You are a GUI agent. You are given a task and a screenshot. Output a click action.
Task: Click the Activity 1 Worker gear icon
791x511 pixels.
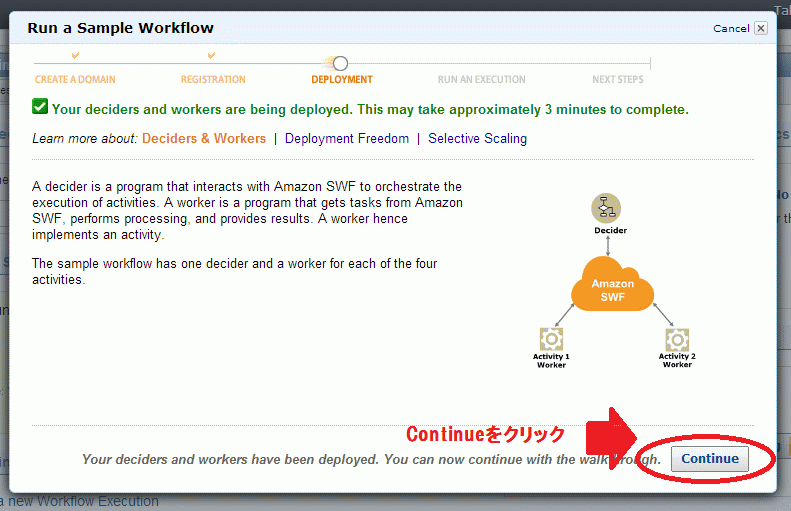tap(551, 339)
